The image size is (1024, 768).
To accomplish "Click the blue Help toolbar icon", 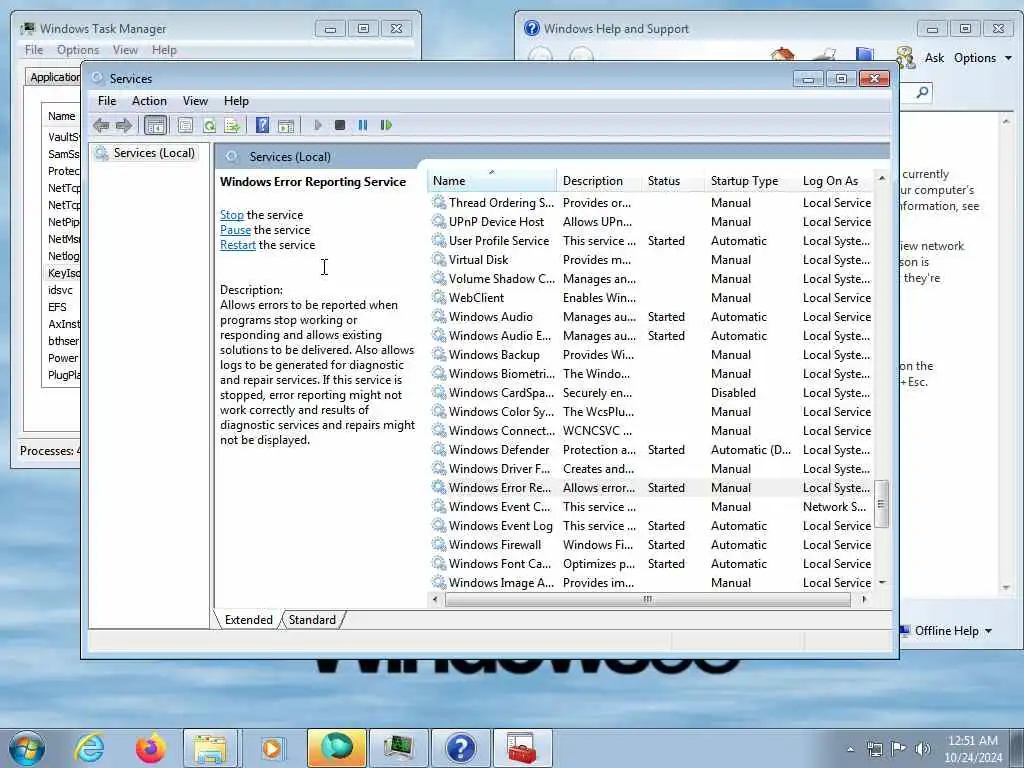I will 263,125.
